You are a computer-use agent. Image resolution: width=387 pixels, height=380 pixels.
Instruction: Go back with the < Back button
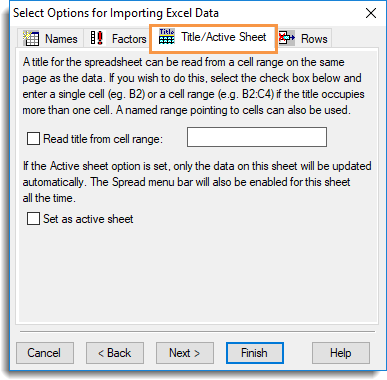point(115,353)
